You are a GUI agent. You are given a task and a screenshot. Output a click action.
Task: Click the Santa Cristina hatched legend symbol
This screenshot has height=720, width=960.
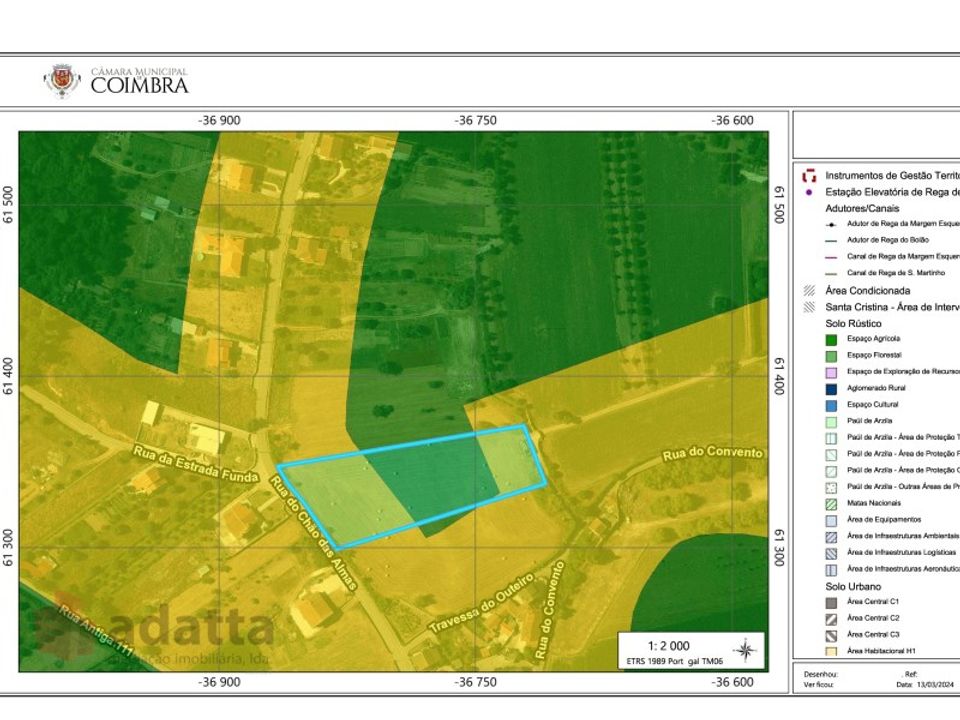pyautogui.click(x=809, y=307)
